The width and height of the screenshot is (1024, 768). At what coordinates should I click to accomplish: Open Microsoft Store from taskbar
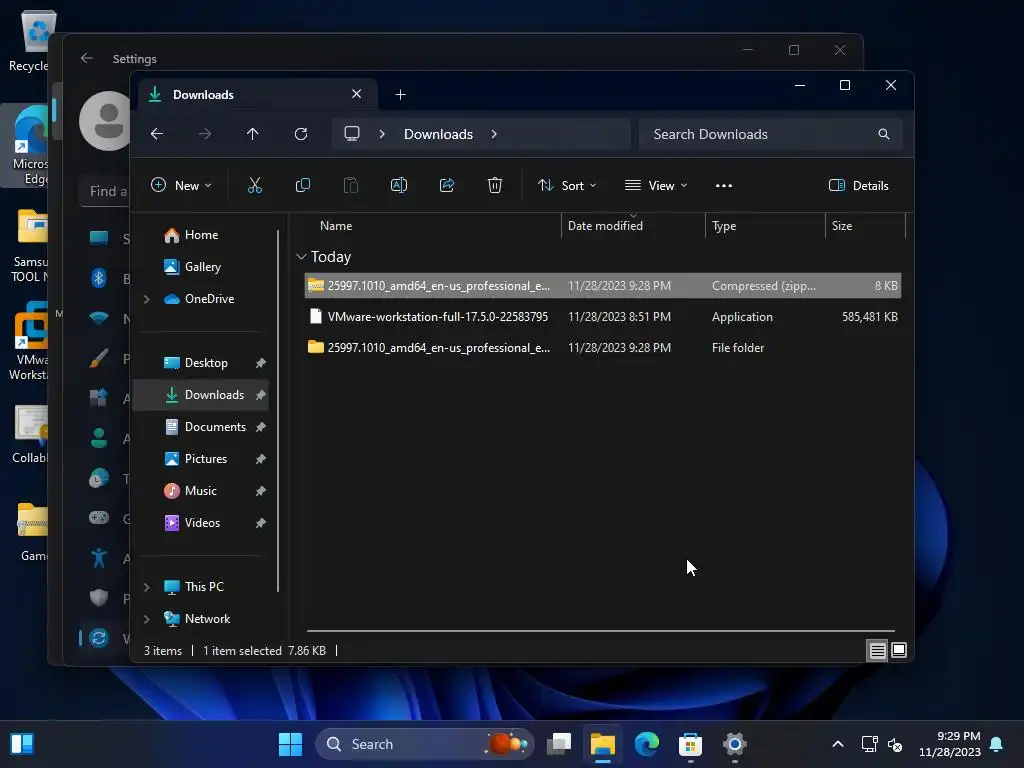click(690, 744)
